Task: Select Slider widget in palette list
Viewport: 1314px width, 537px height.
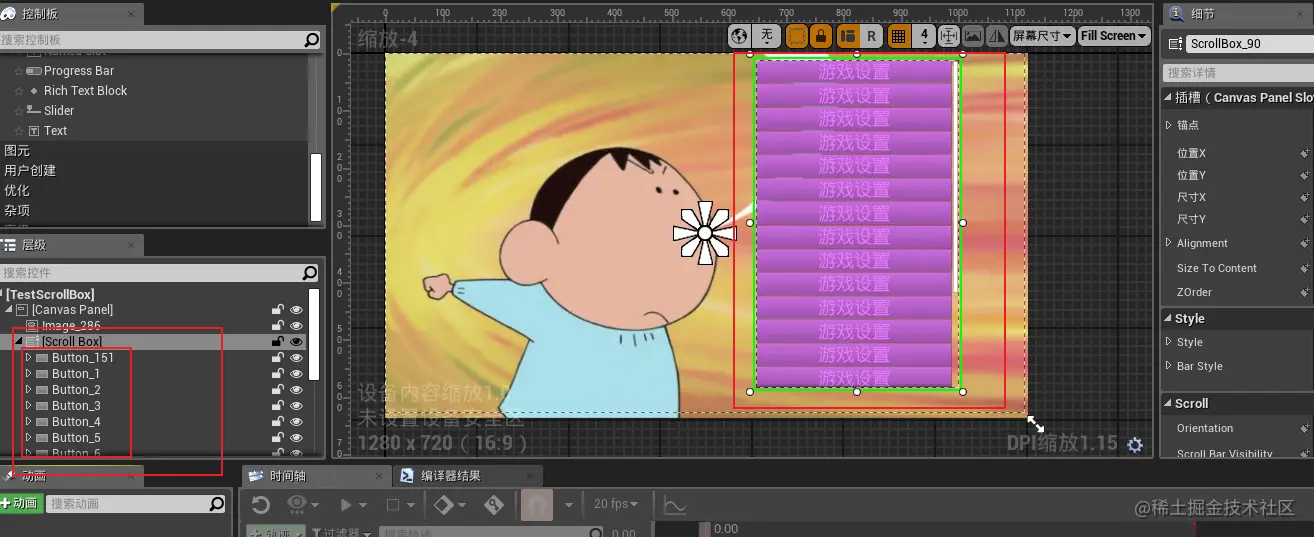Action: 59,111
